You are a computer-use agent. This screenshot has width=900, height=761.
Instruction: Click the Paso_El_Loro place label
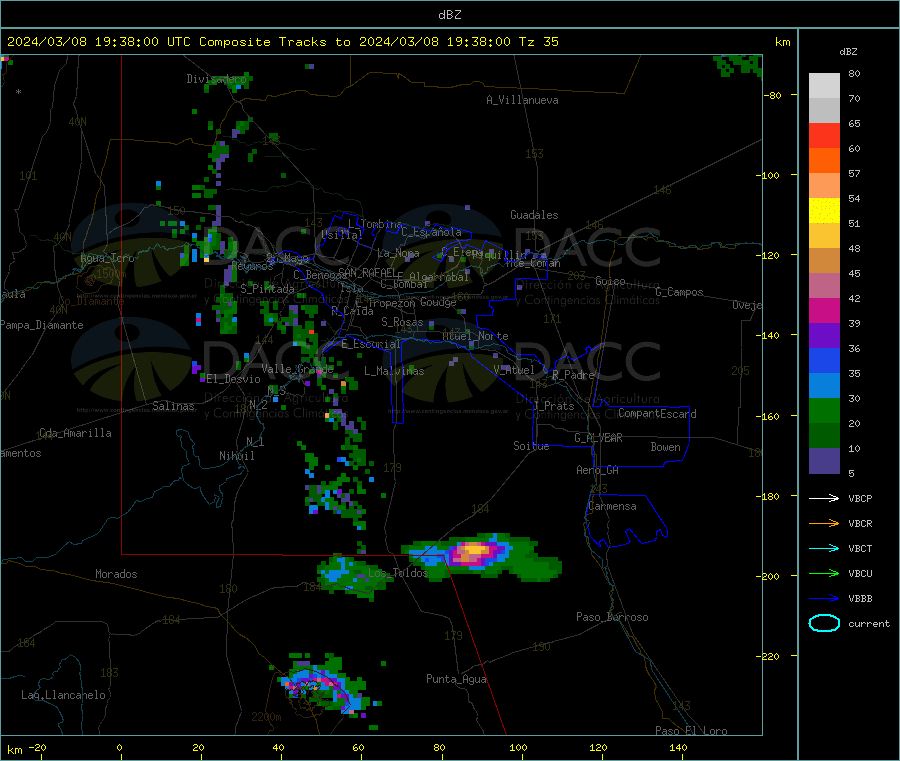point(691,731)
